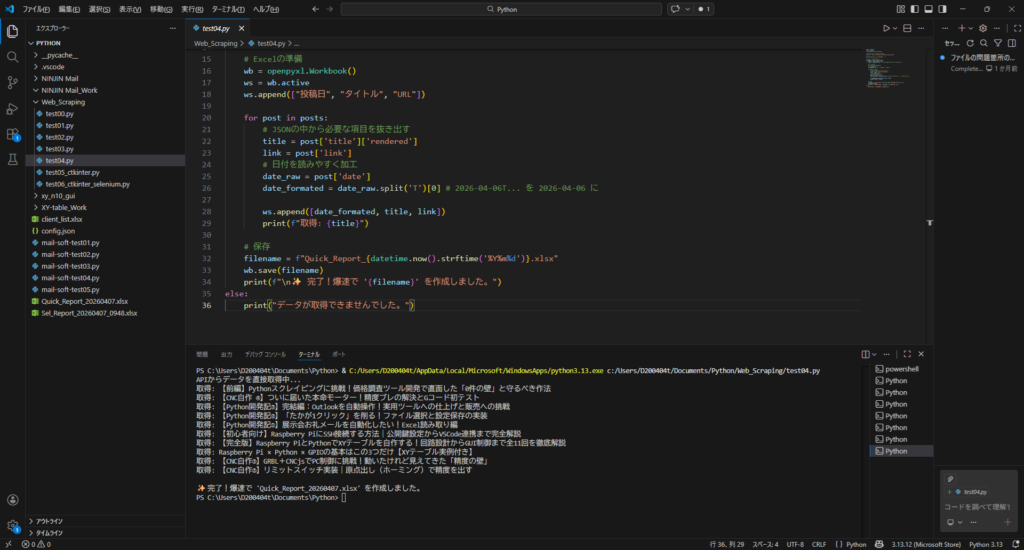1024x550 pixels.
Task: Expand the xy_n10_gui folder
Action: [x=57, y=196]
